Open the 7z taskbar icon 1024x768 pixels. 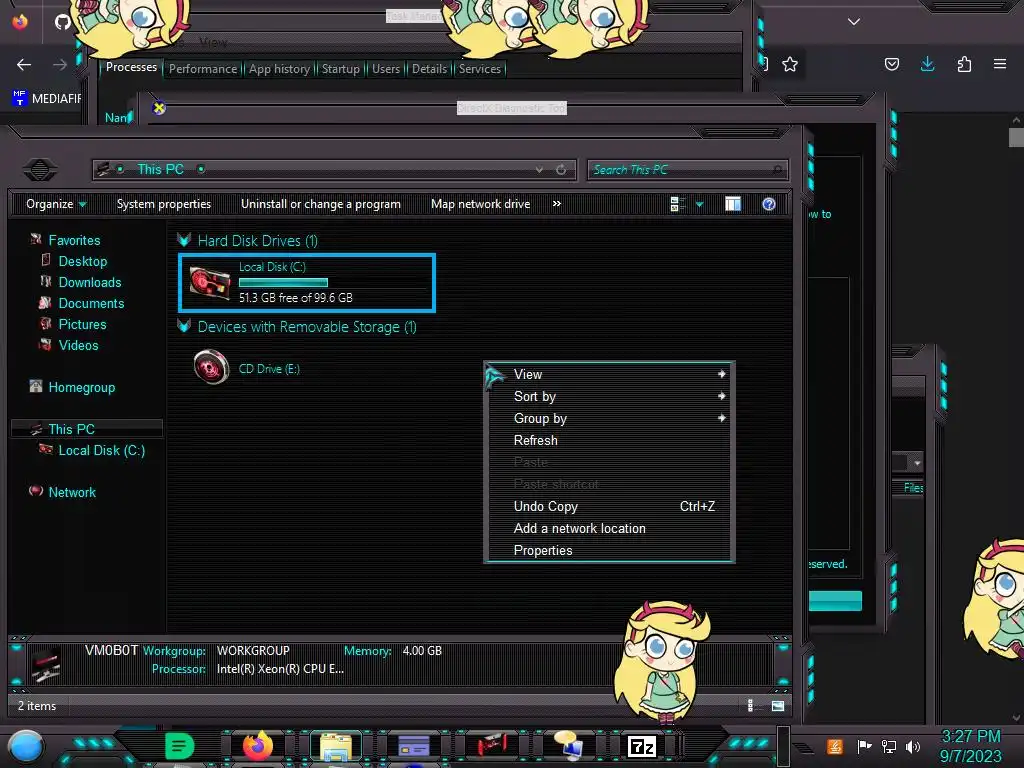tap(641, 746)
